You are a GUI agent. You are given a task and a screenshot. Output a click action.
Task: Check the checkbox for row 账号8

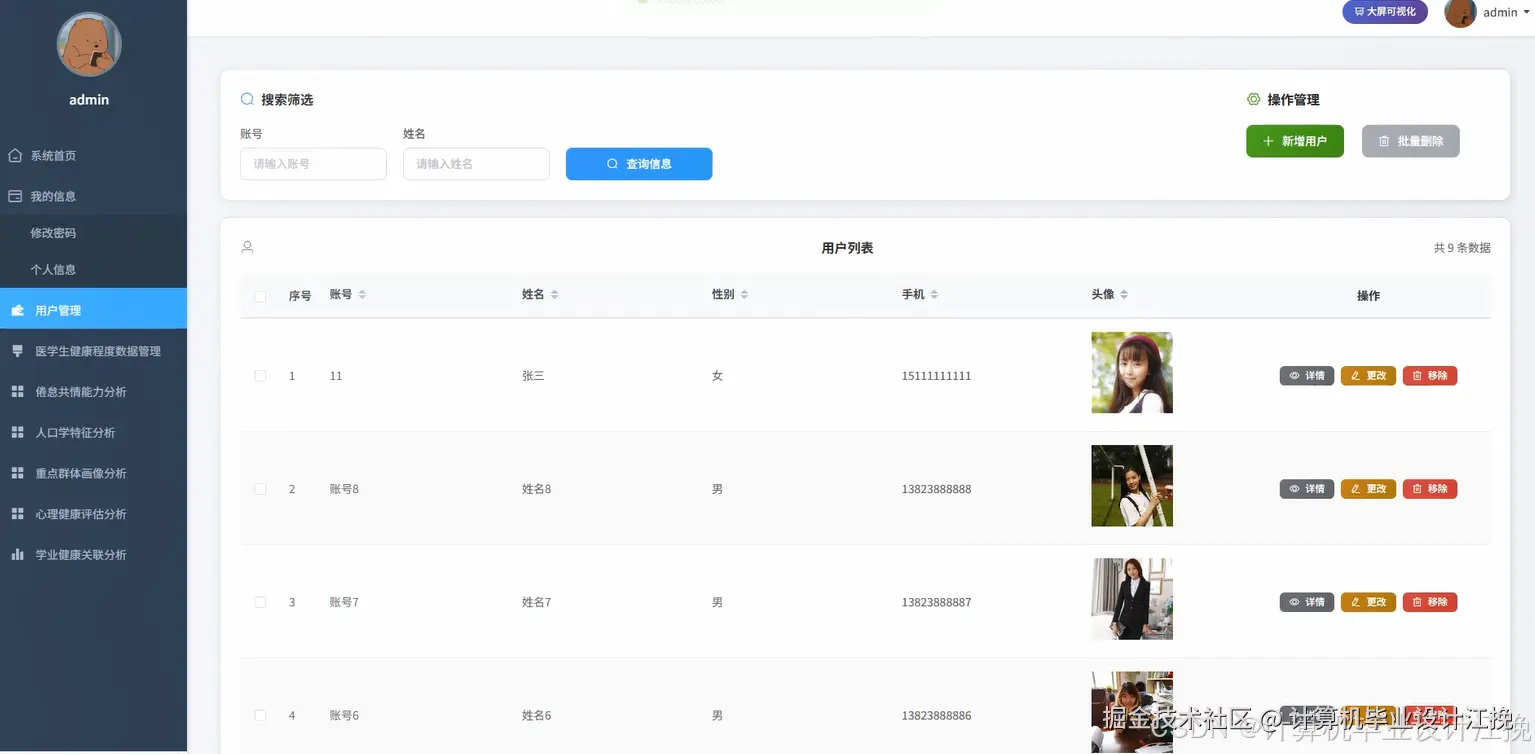coord(261,489)
